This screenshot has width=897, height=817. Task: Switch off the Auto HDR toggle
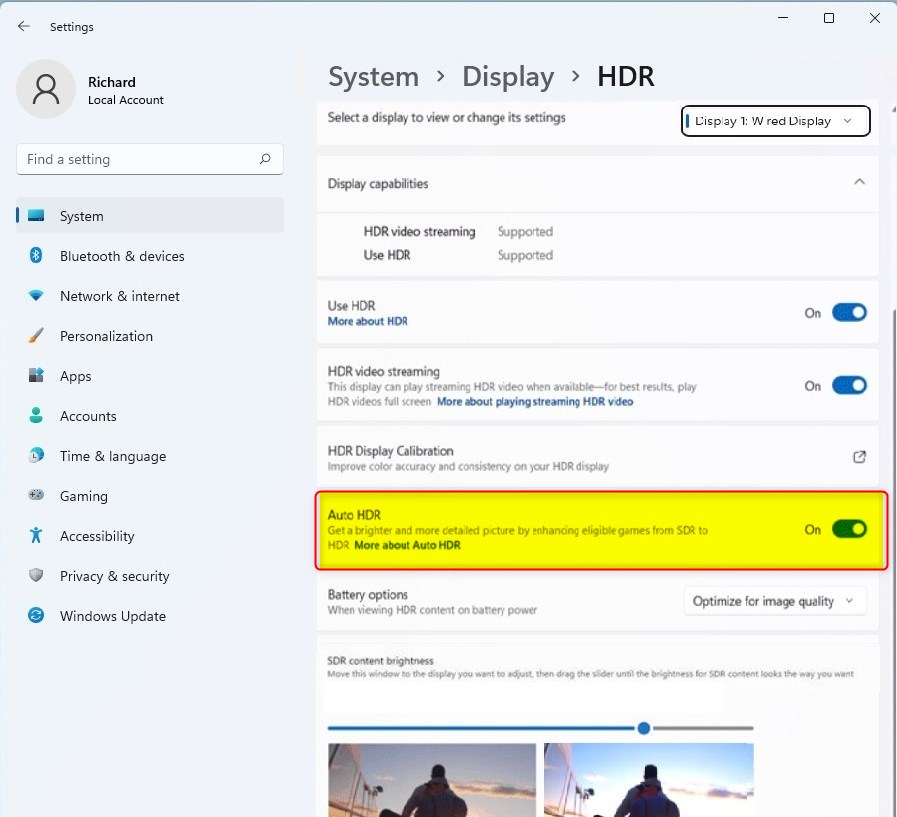coord(850,529)
